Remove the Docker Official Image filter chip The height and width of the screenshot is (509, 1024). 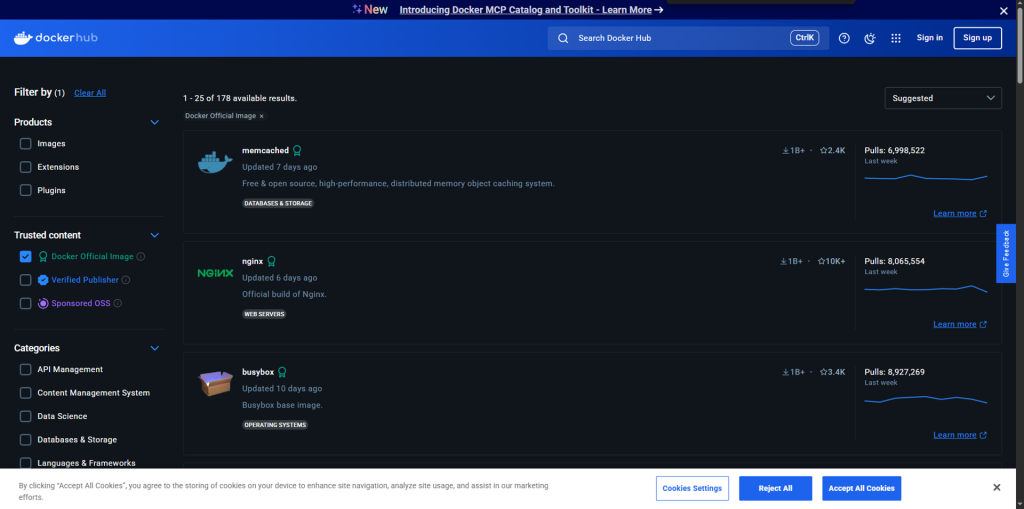[262, 116]
